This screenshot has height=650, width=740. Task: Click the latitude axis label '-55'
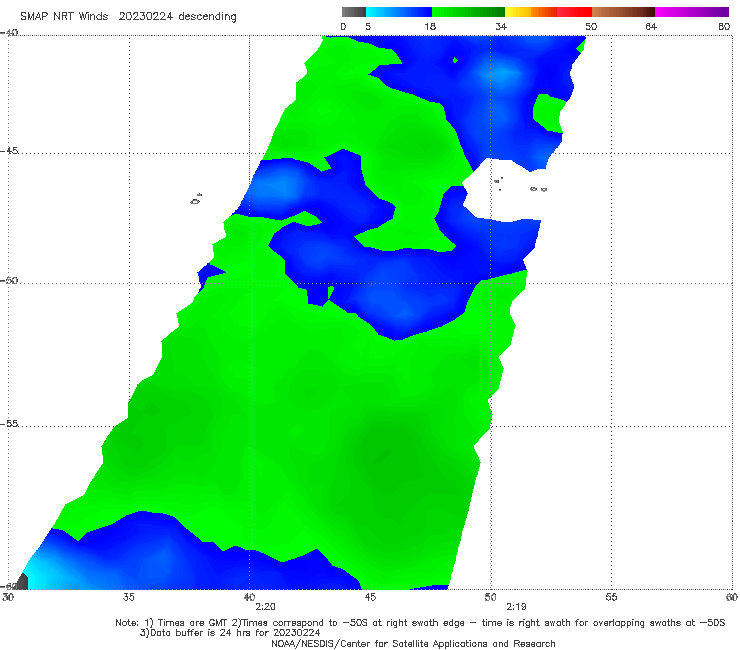tap(9, 424)
